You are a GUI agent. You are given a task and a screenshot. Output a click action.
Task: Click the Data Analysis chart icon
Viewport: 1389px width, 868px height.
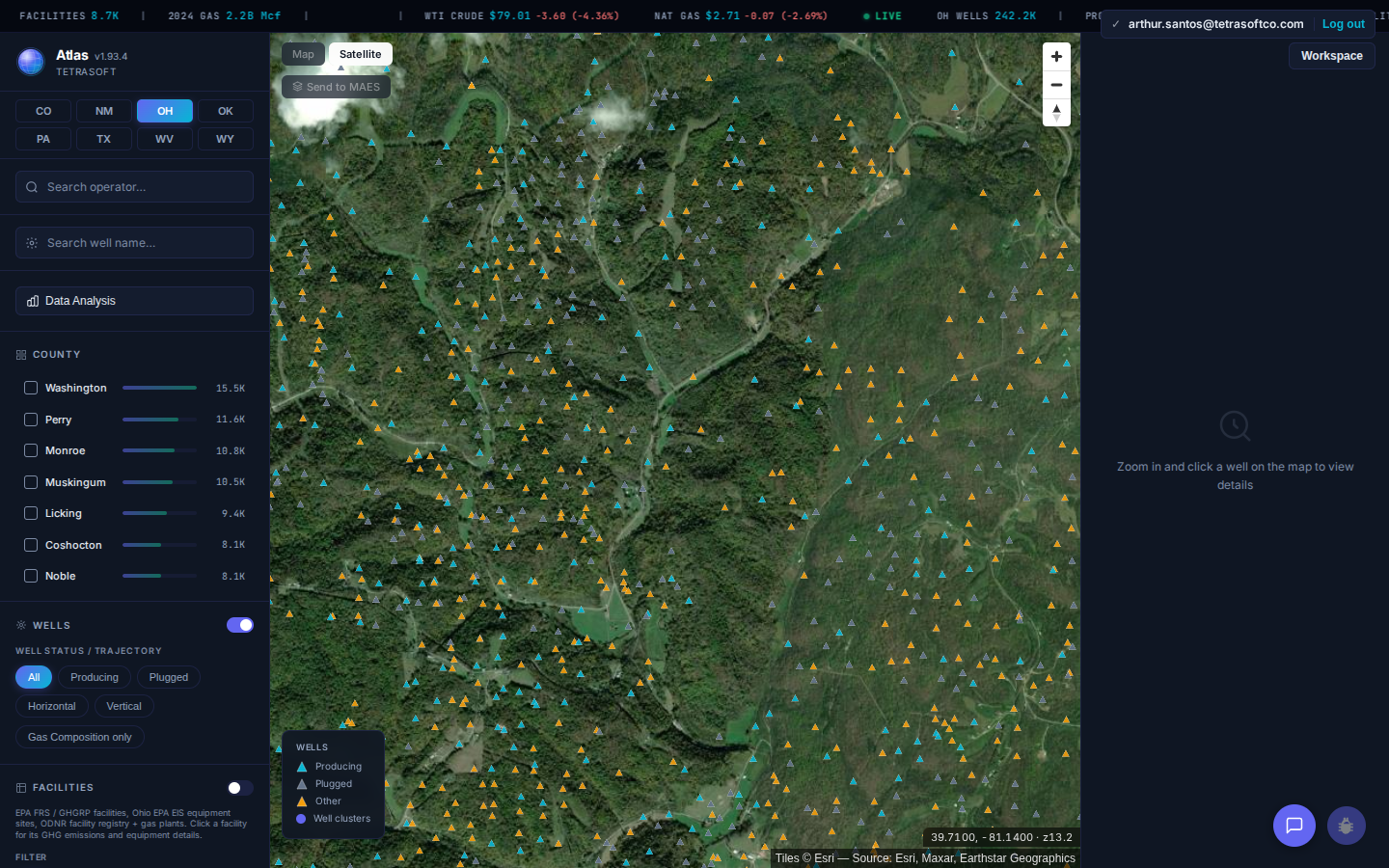click(x=33, y=301)
